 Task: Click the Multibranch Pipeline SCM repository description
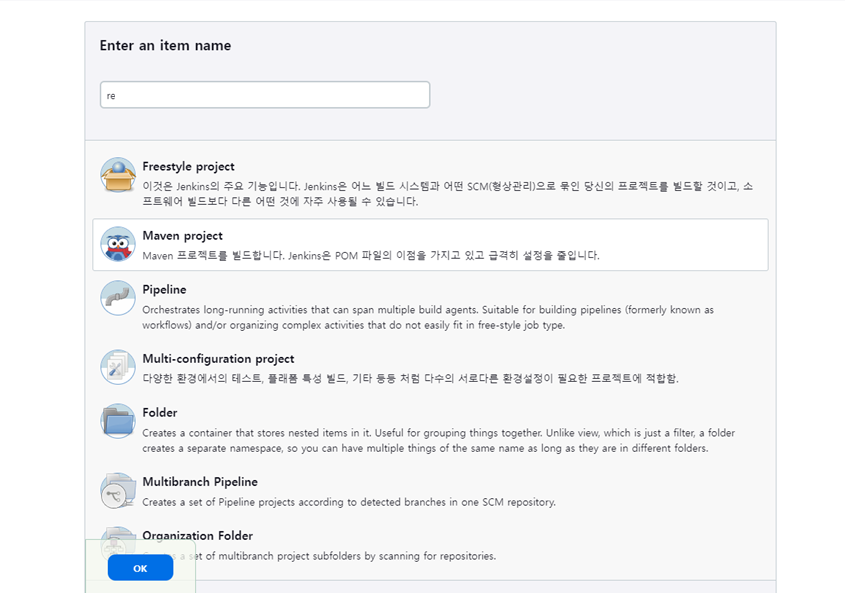click(349, 502)
